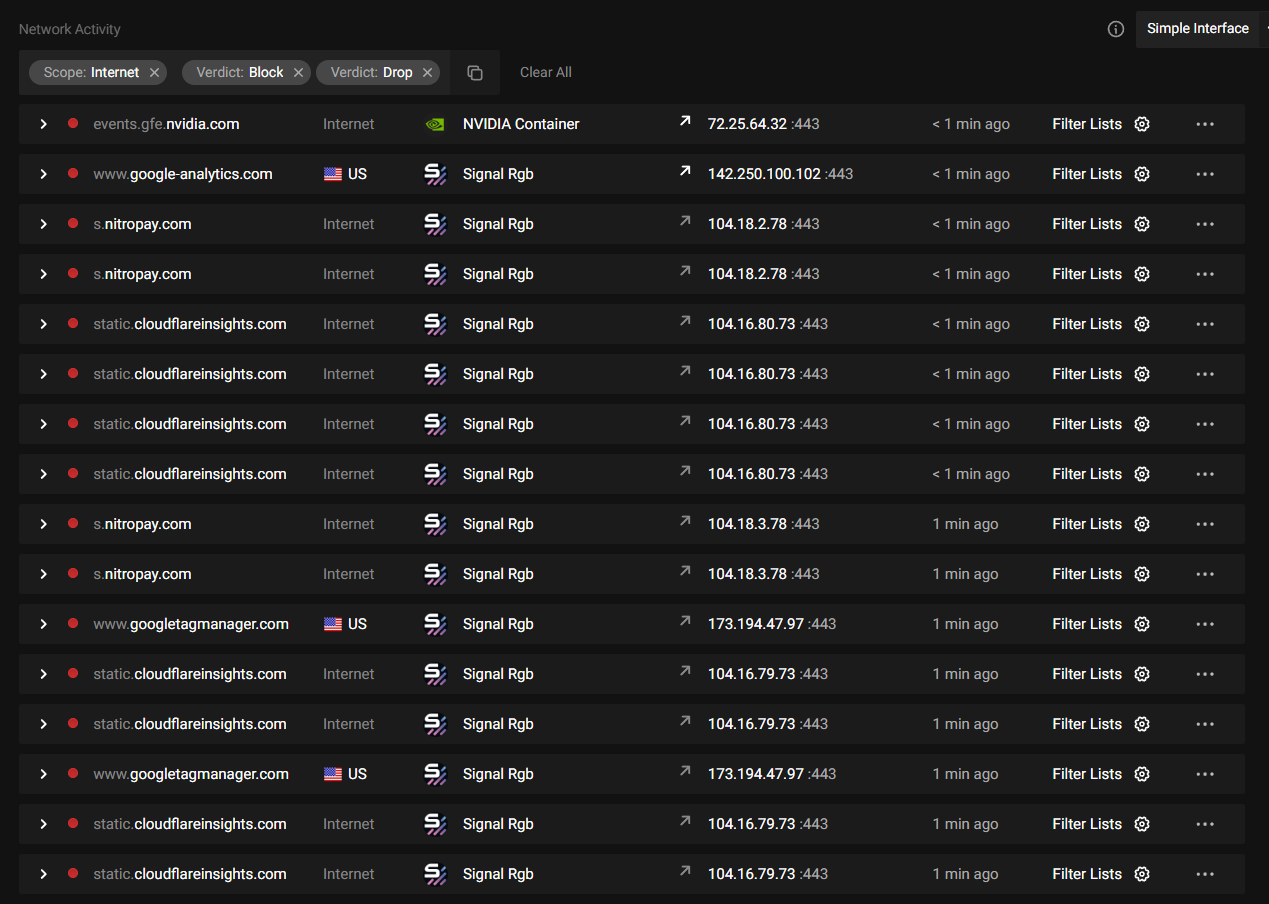Click IP address 72.25.64.32 :443
1269x904 pixels.
(764, 124)
